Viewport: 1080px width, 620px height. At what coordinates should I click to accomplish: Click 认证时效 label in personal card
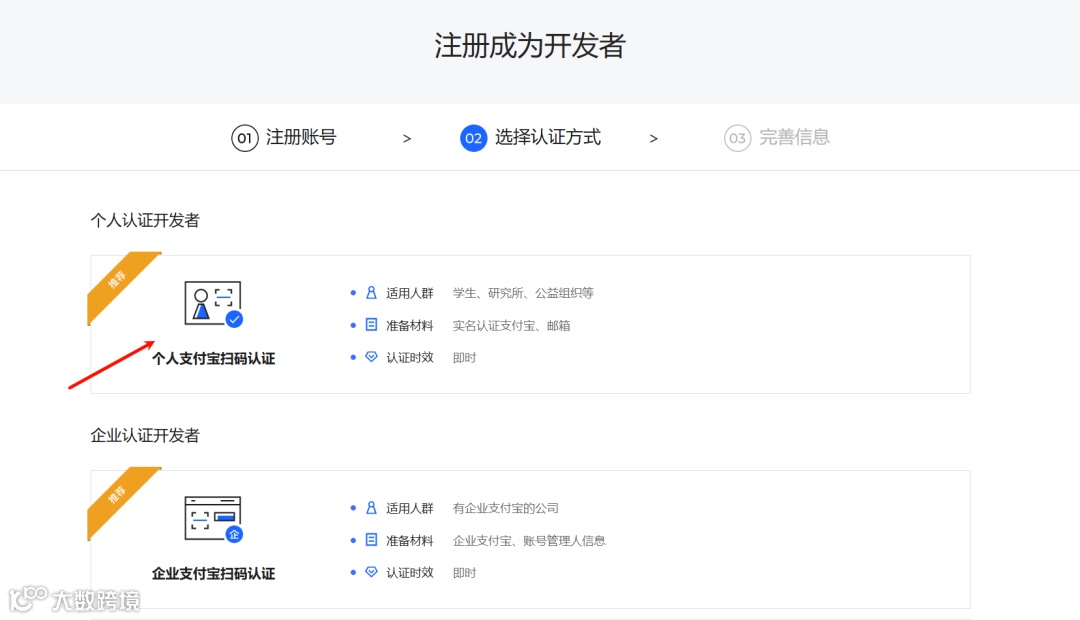pyautogui.click(x=410, y=358)
